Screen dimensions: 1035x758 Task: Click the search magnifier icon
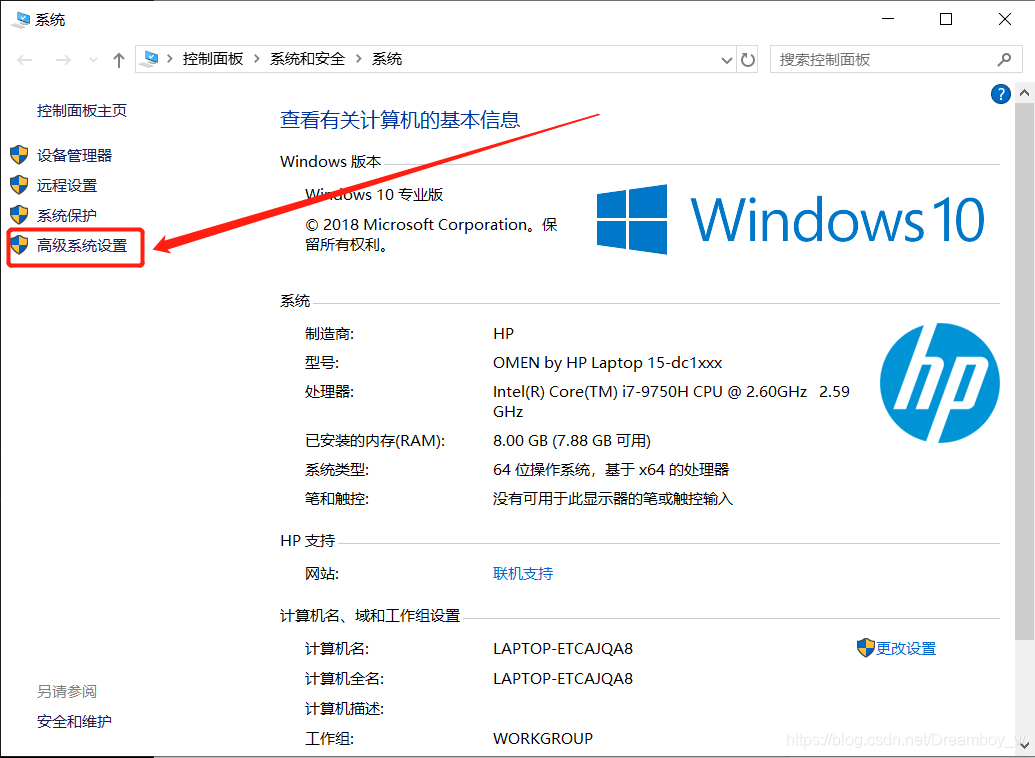(1004, 59)
